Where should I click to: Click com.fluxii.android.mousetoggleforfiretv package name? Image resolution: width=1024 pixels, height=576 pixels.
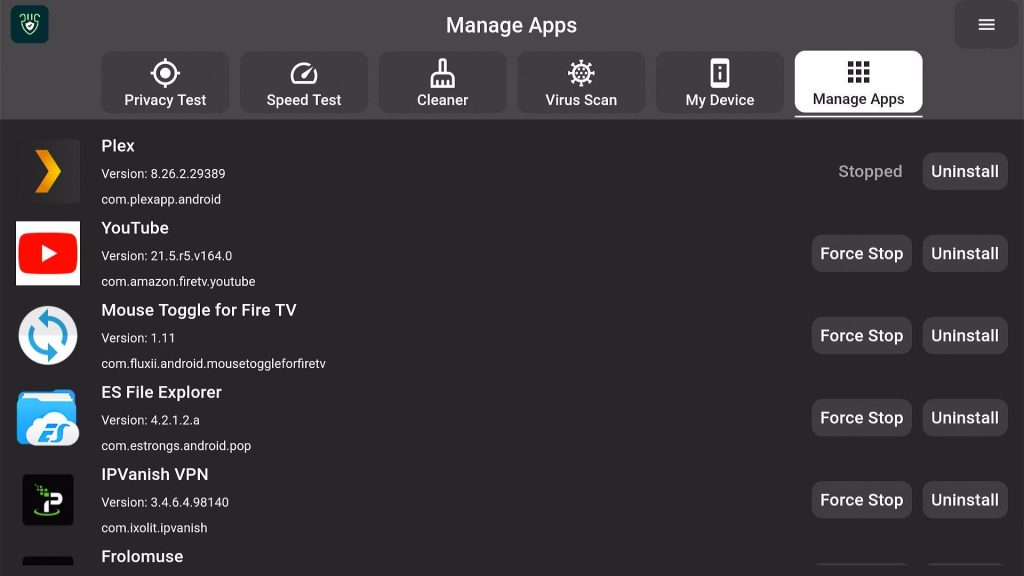click(x=213, y=364)
